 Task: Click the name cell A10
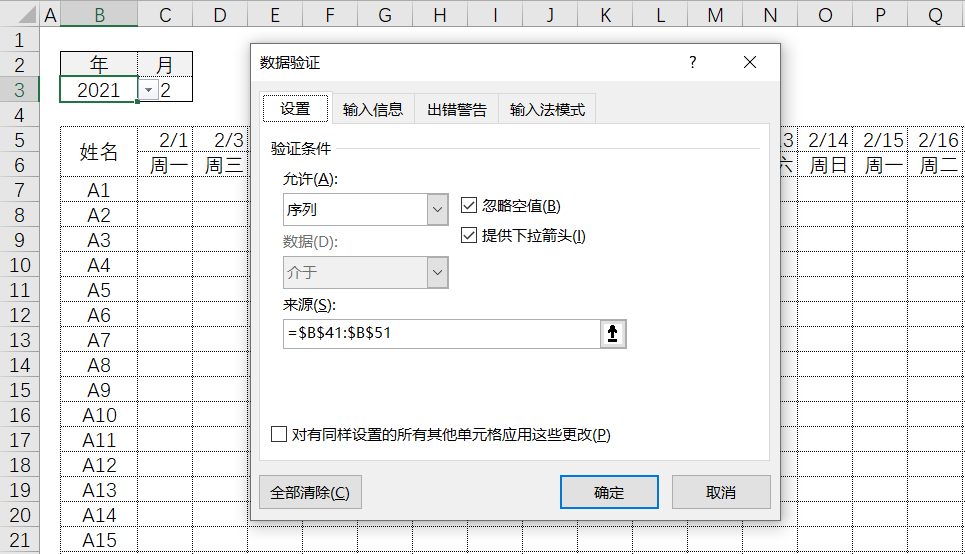point(98,415)
